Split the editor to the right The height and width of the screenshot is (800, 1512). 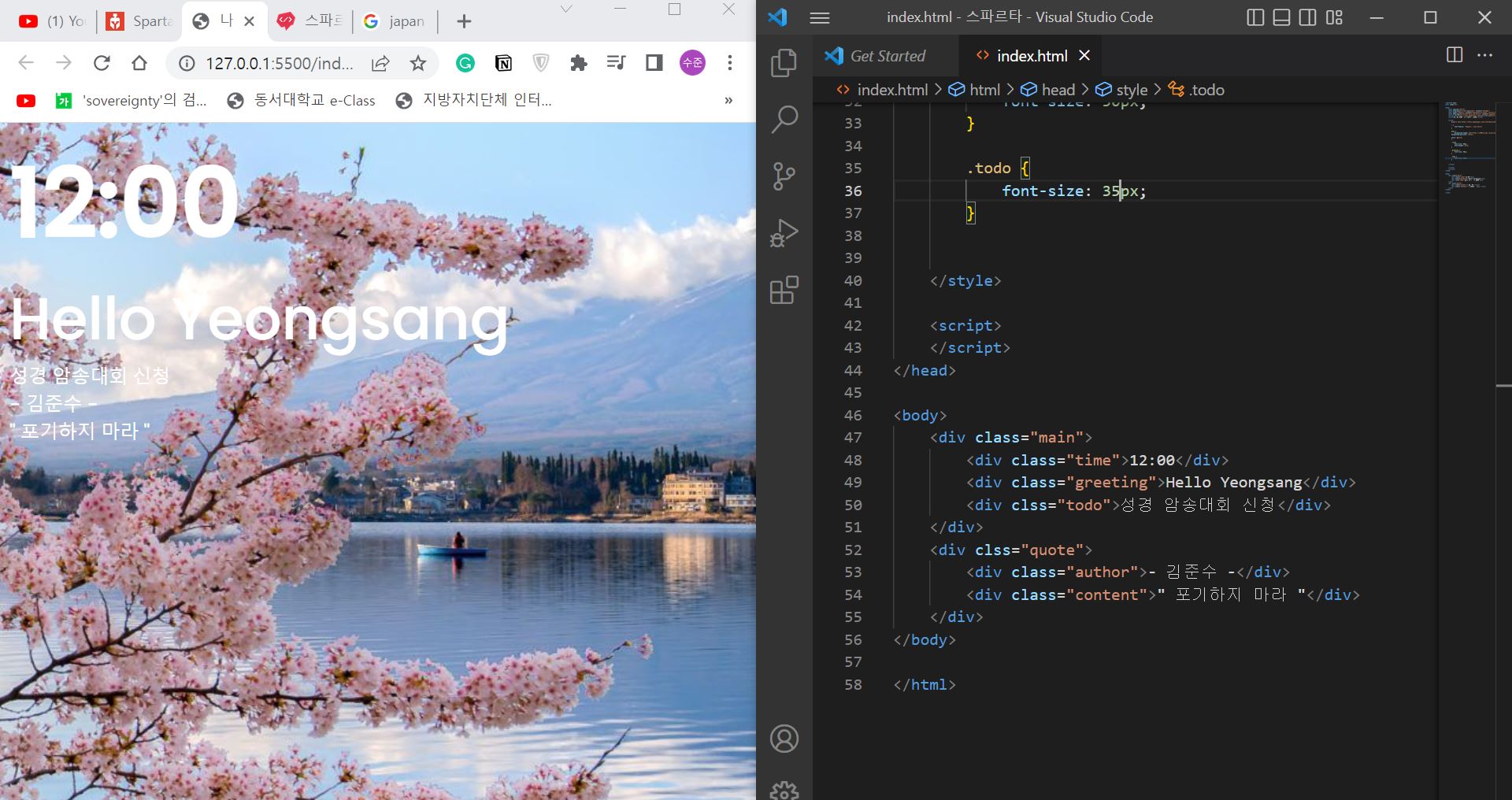click(1455, 55)
